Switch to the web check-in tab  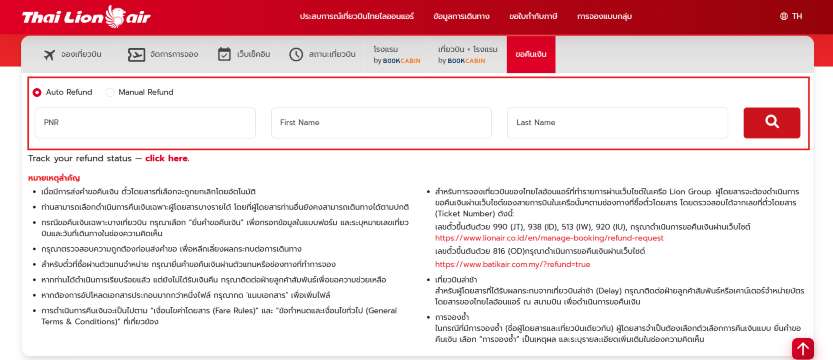[244, 54]
